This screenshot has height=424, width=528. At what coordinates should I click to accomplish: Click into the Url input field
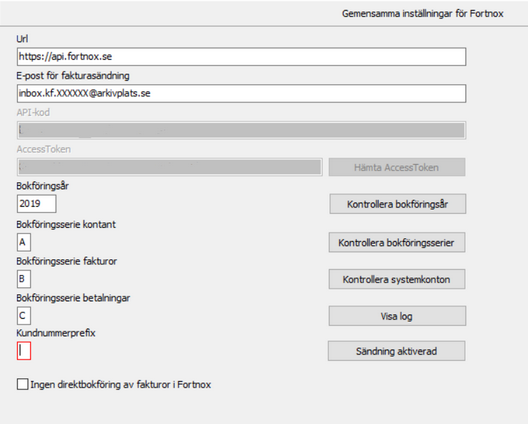coord(241,57)
